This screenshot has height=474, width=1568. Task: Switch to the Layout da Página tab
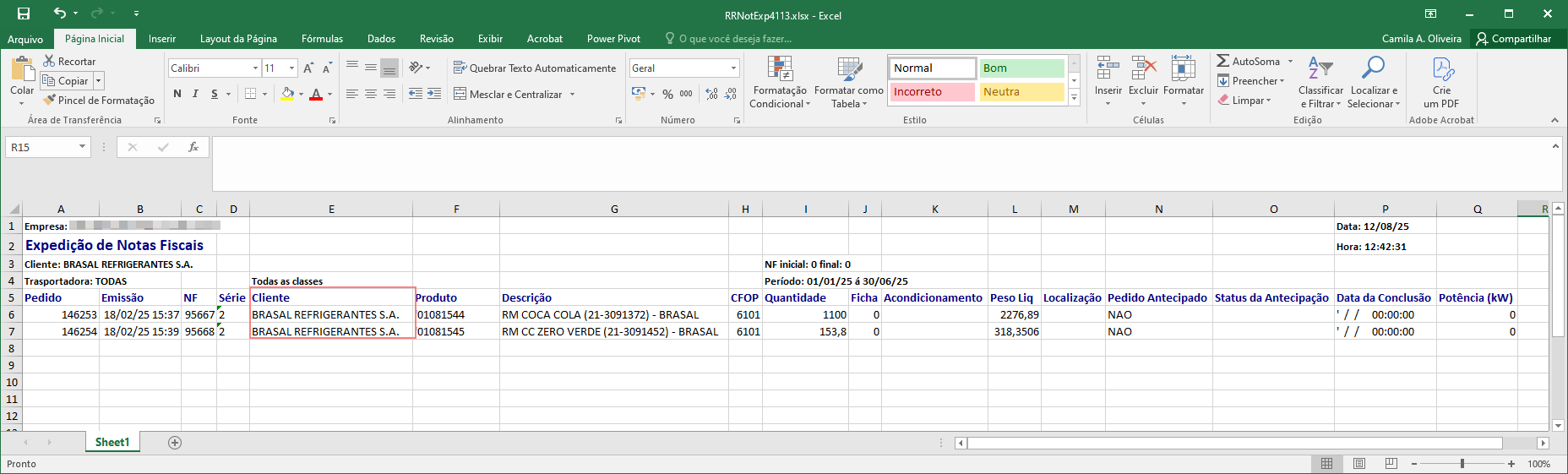pyautogui.click(x=238, y=39)
